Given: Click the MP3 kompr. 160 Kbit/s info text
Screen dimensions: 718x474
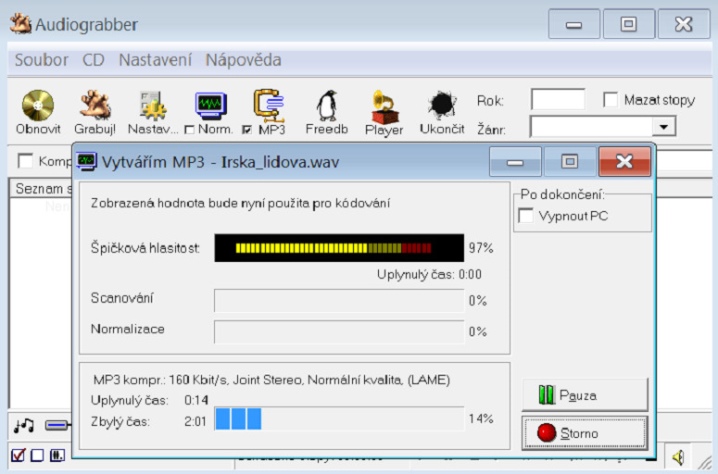Looking at the screenshot, I should [272, 380].
